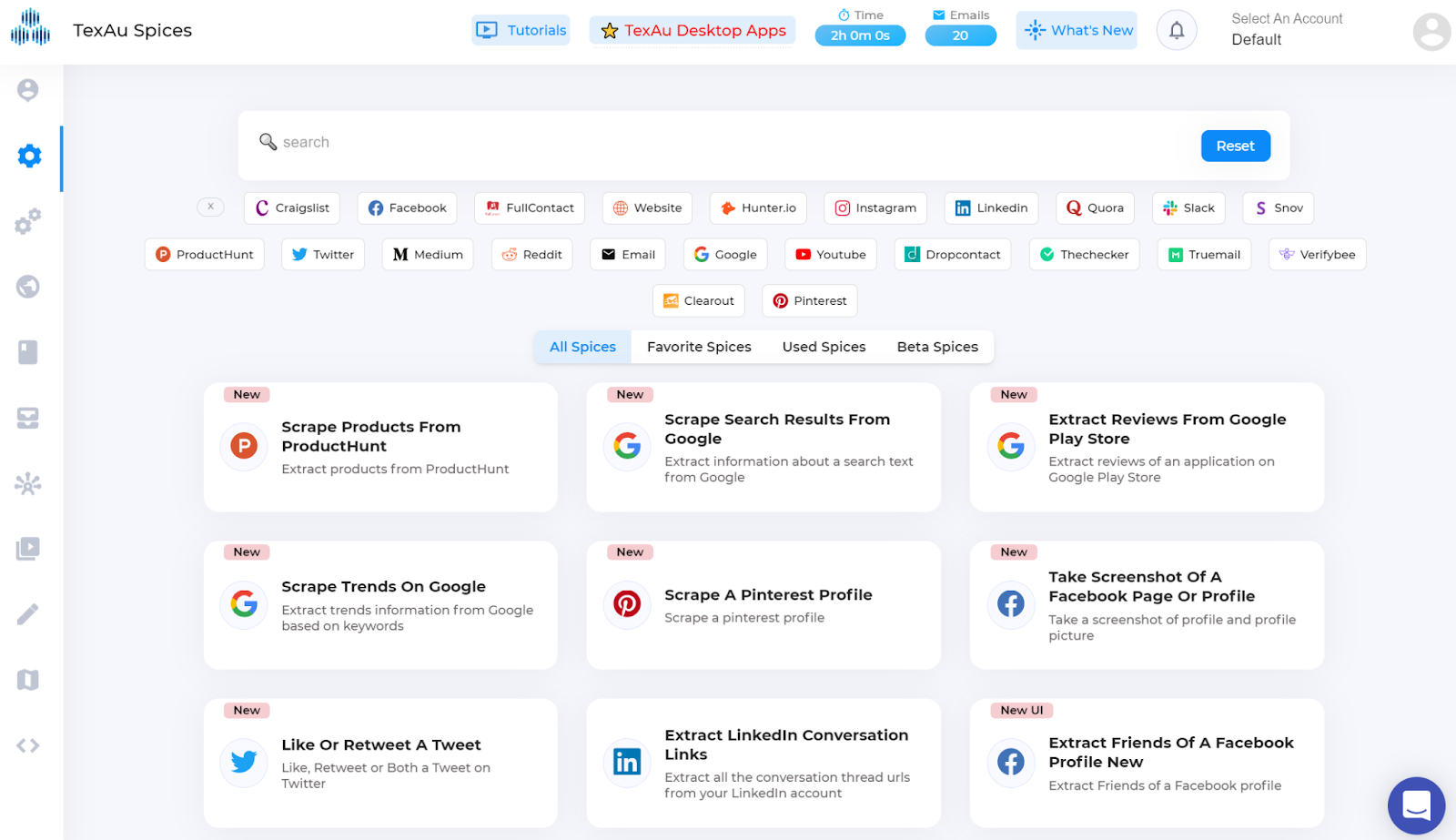
Task: Filter spices by Instagram
Action: pyautogui.click(x=875, y=207)
